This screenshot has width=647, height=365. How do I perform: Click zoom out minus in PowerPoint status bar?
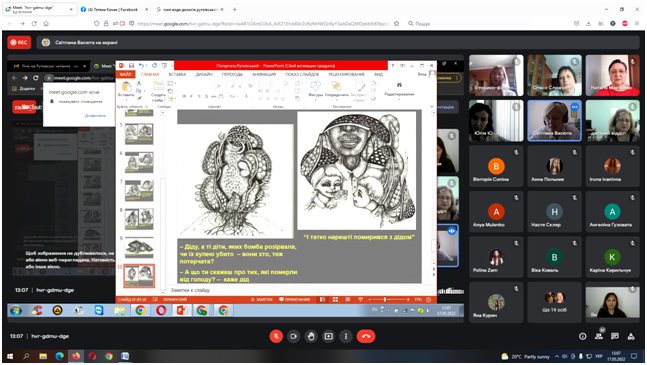coord(370,299)
